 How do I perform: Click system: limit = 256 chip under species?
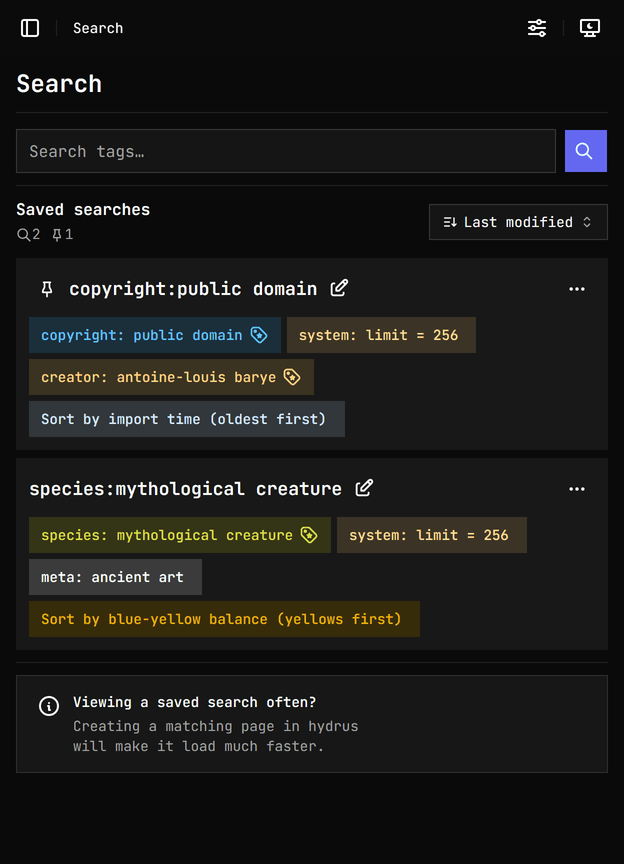click(432, 535)
